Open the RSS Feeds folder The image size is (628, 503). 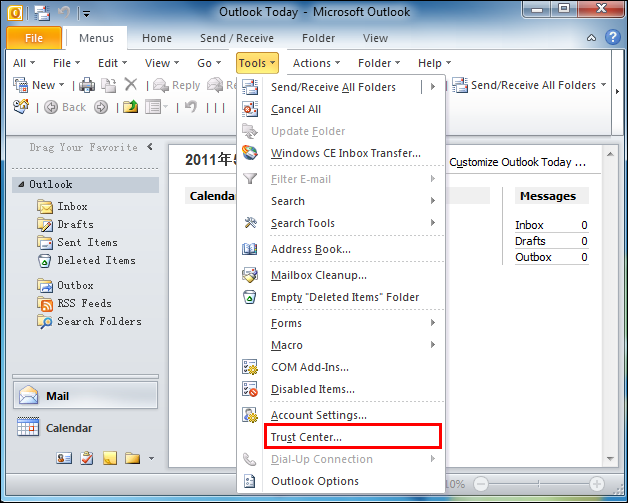pos(74,303)
